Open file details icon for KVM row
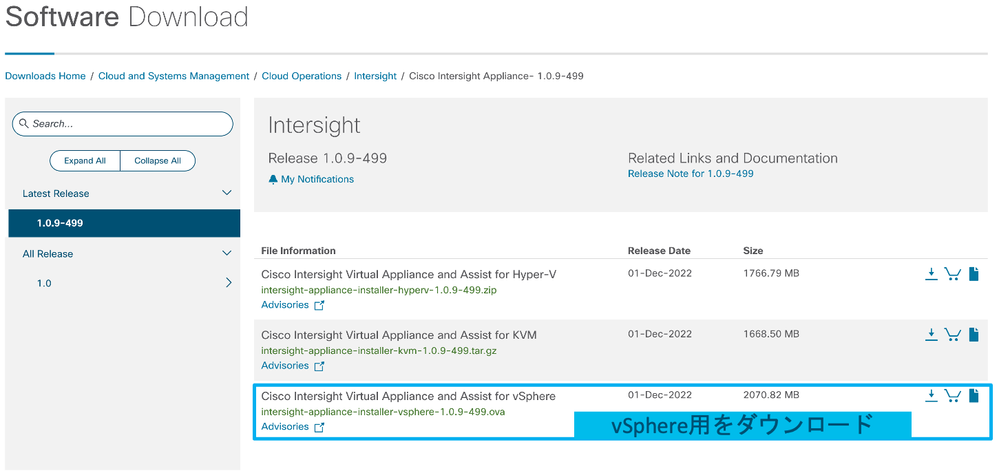Screen dimensions: 999x471 974,335
